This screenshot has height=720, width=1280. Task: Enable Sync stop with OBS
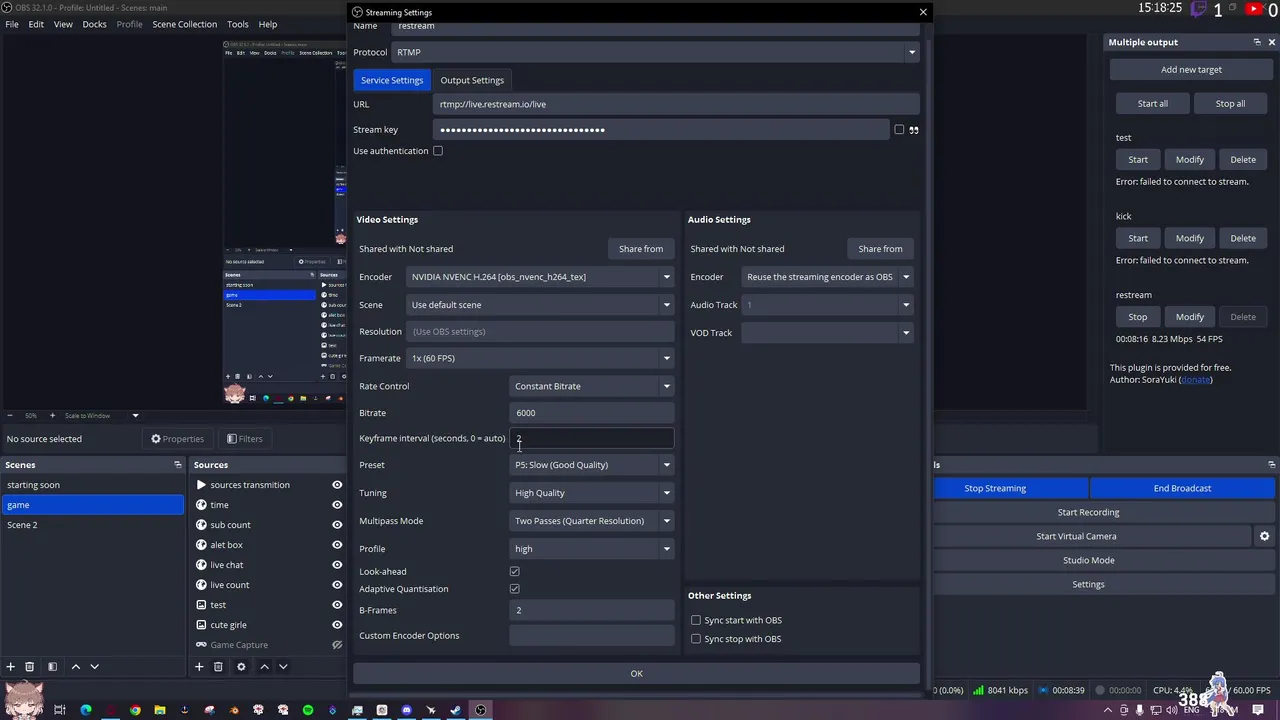(696, 639)
